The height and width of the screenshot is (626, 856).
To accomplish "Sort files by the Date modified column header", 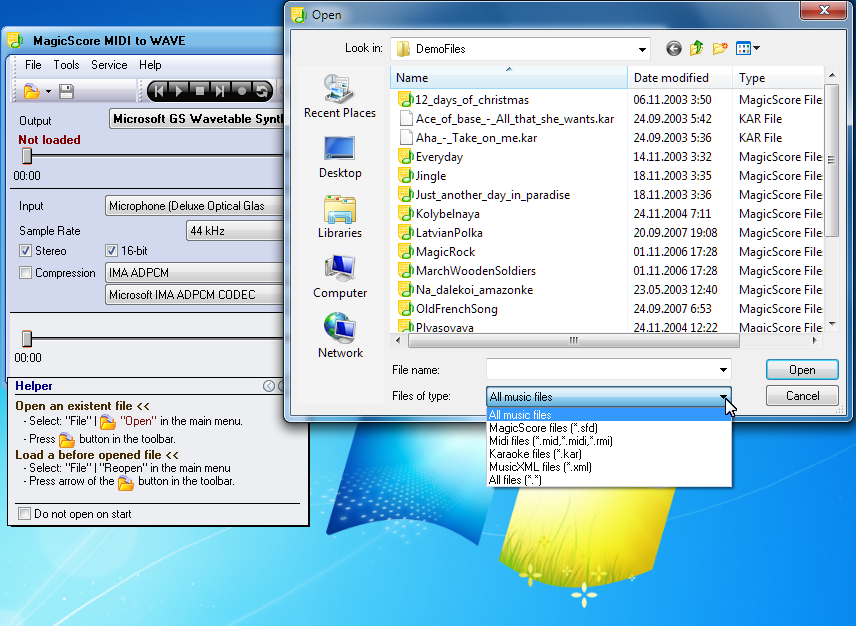I will [x=680, y=77].
